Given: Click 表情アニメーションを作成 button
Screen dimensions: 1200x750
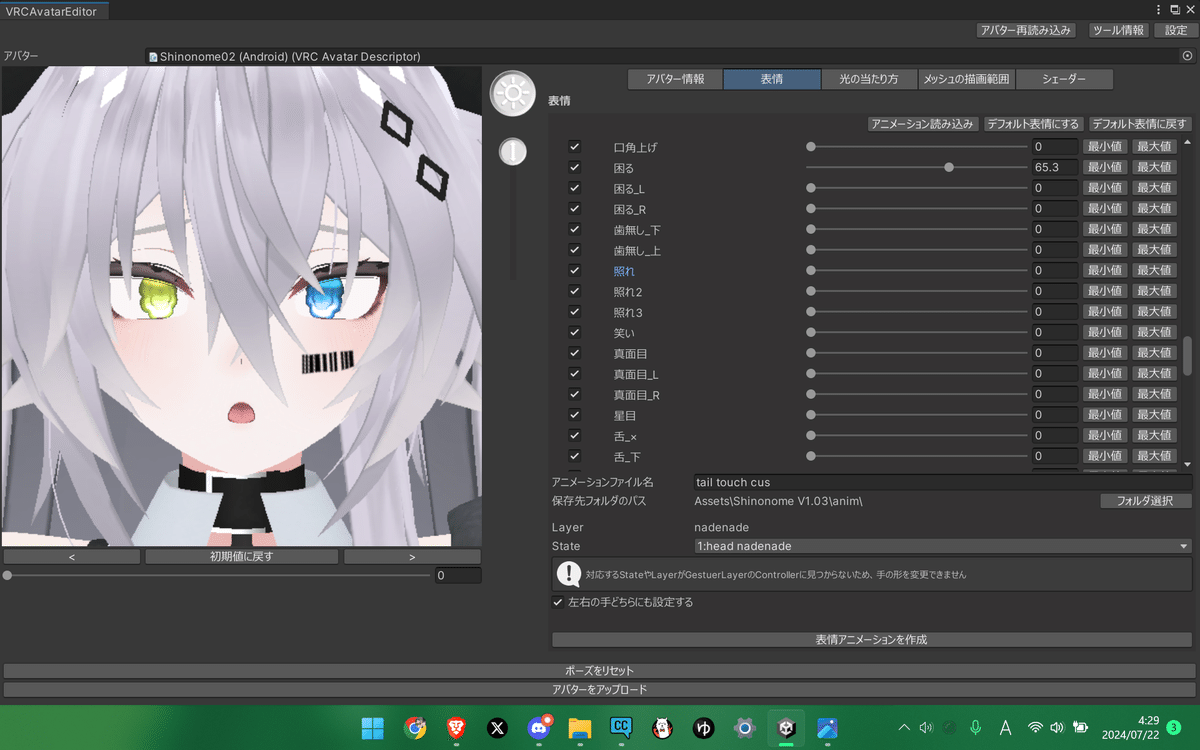Looking at the screenshot, I should [x=872, y=639].
